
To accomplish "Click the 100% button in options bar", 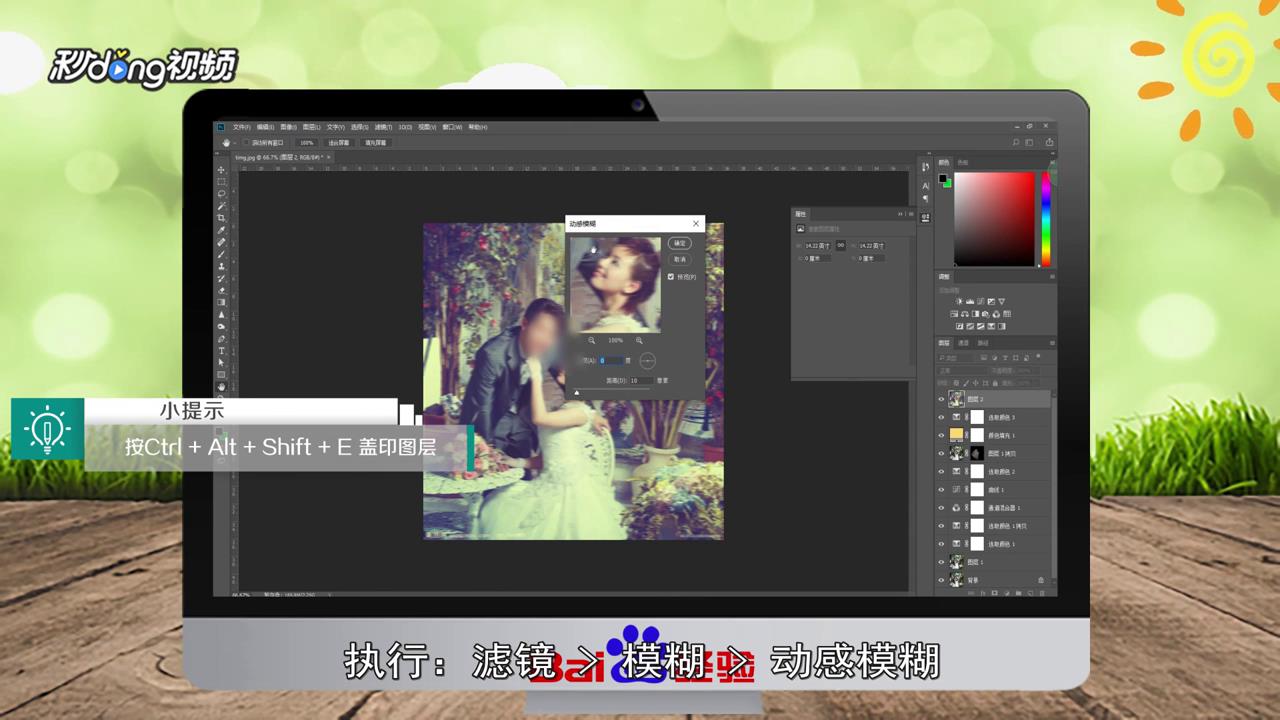I will click(307, 143).
